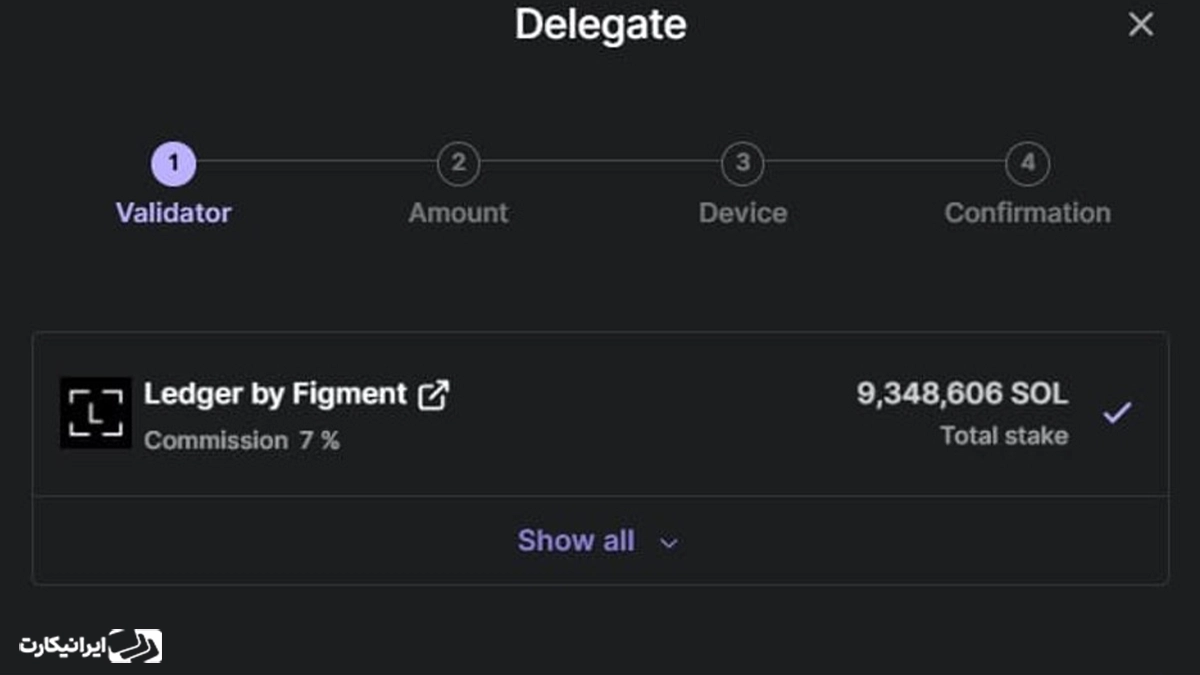Click the chevron next to Show all
Screen dimensions: 1200x675
[669, 543]
